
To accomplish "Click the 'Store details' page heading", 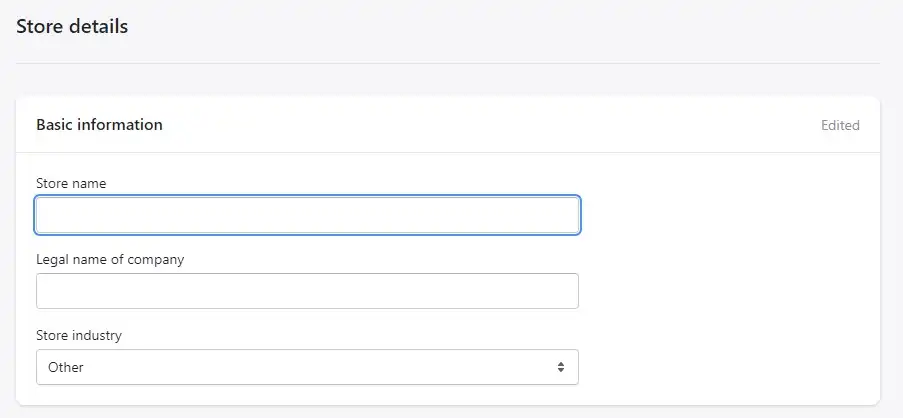I will click(x=72, y=26).
